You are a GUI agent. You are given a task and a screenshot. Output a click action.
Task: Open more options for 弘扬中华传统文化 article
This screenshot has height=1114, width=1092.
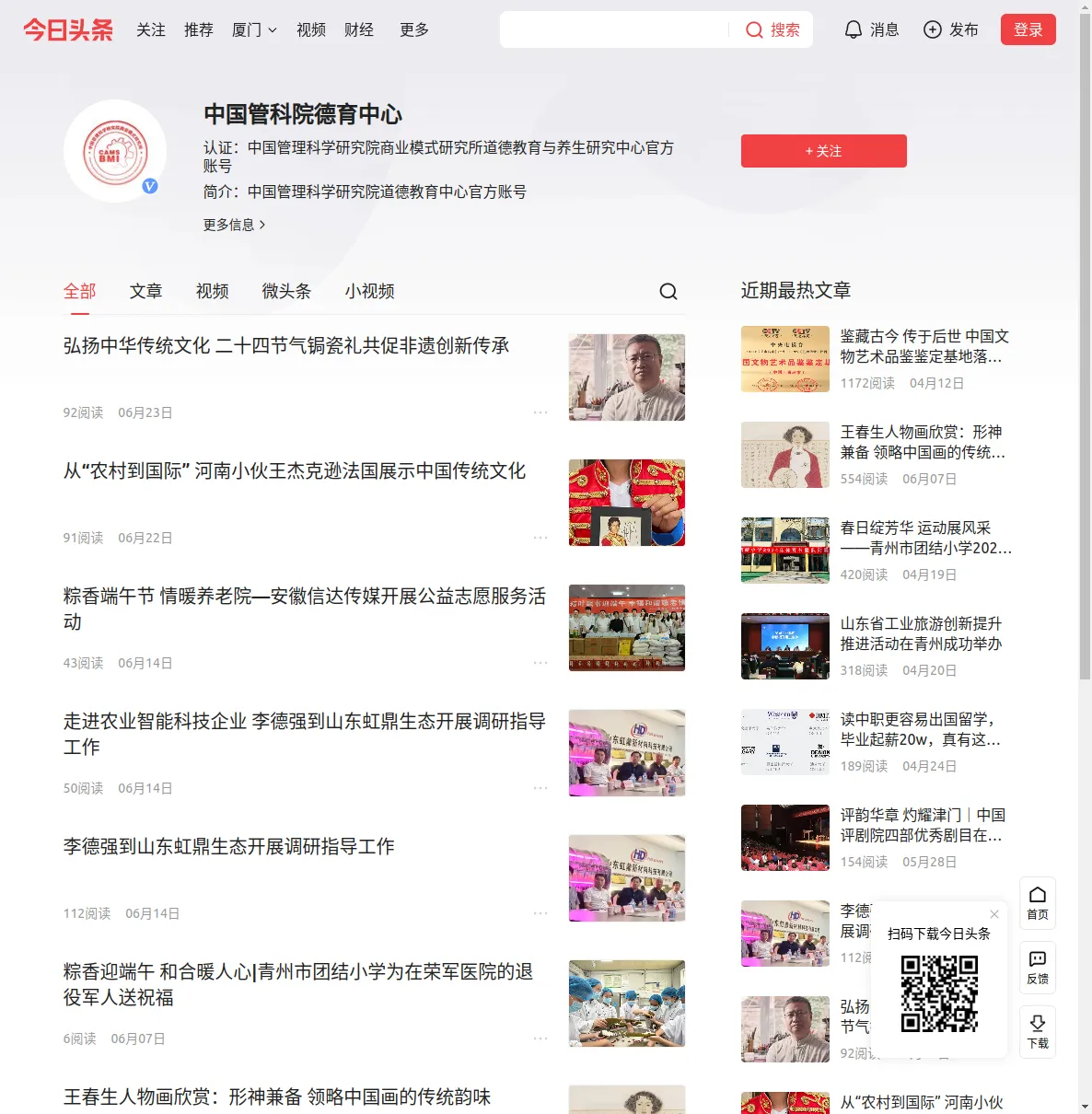[x=540, y=412]
